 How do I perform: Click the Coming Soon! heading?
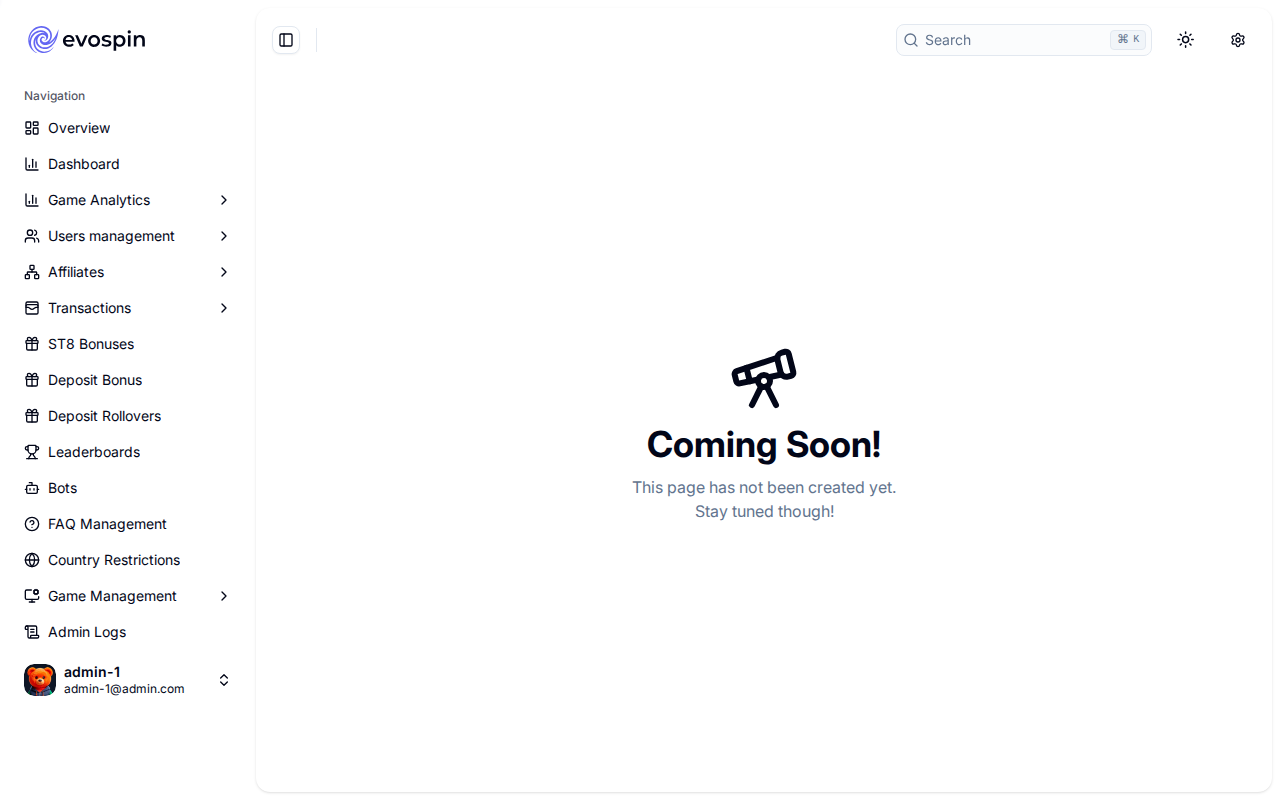coord(764,445)
